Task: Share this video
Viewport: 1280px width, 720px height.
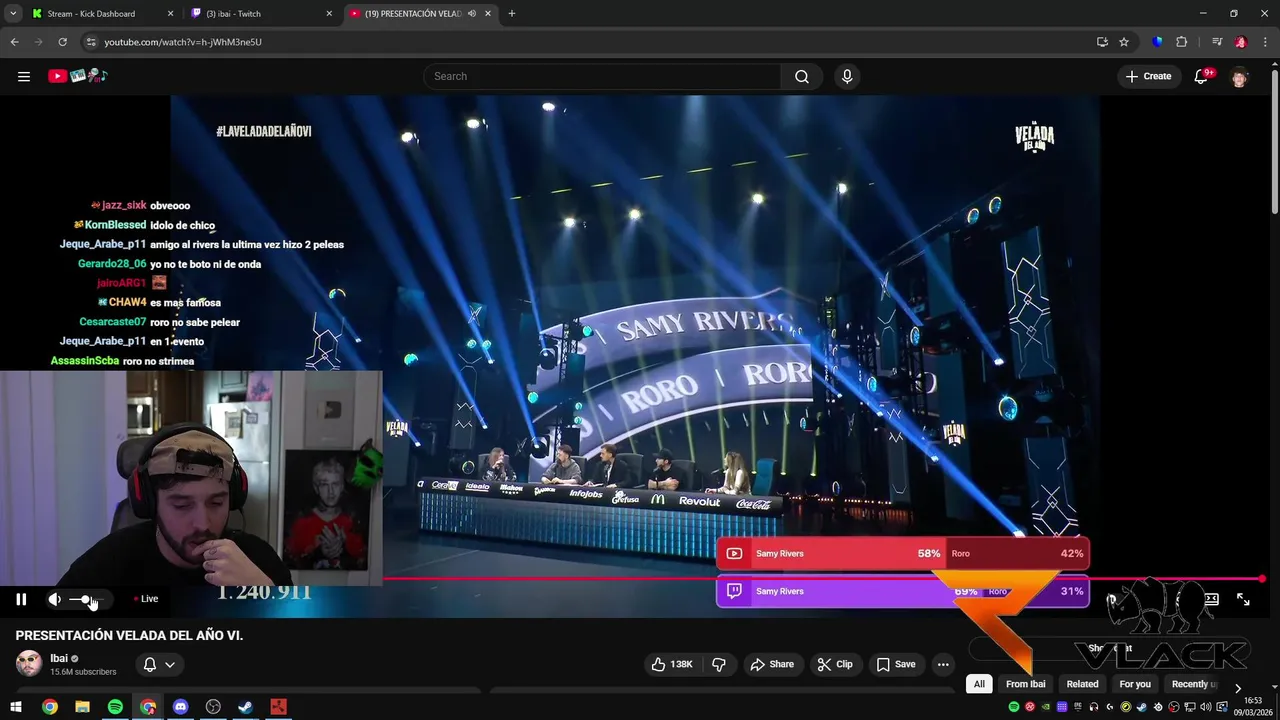Action: coord(772,664)
